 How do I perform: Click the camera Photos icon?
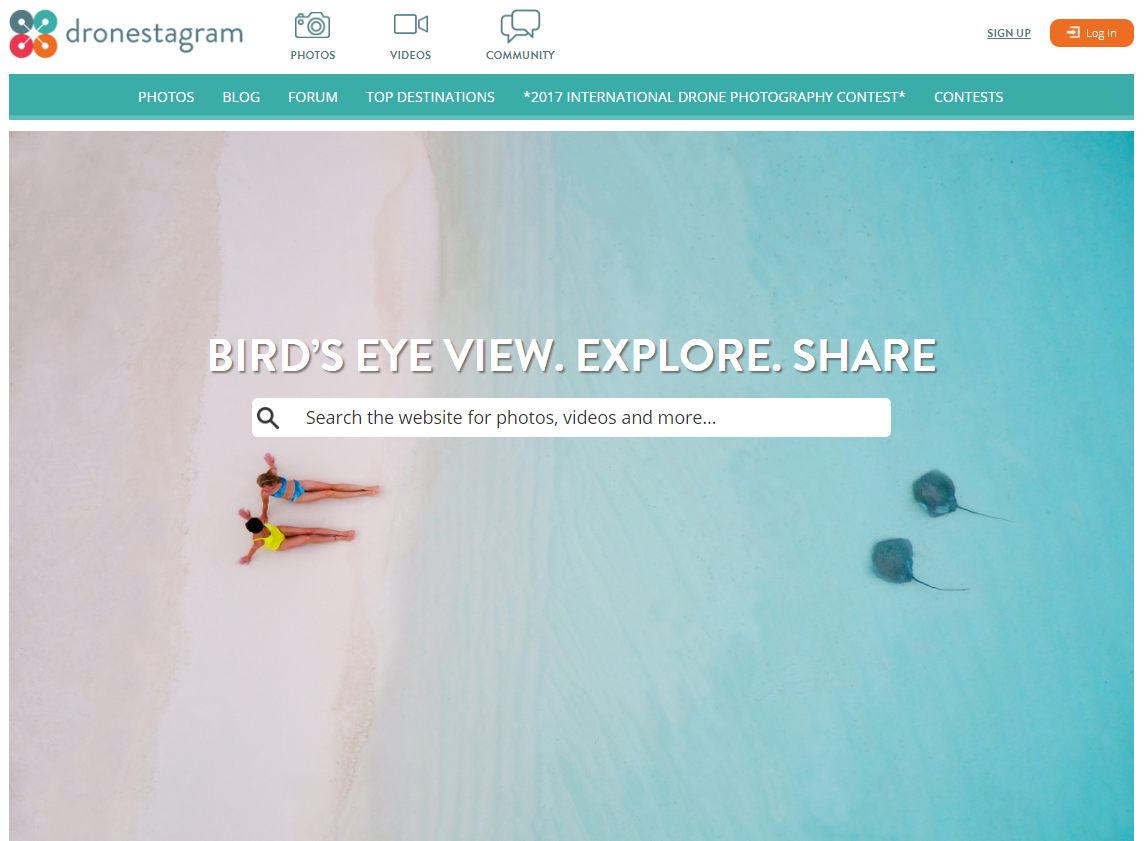[x=313, y=26]
